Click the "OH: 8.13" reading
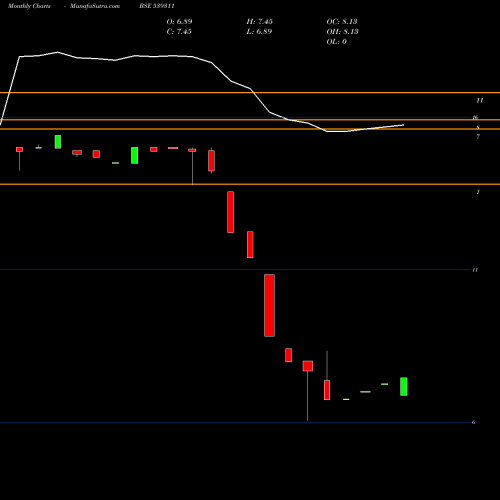This screenshot has width=500, height=500. coord(342,31)
